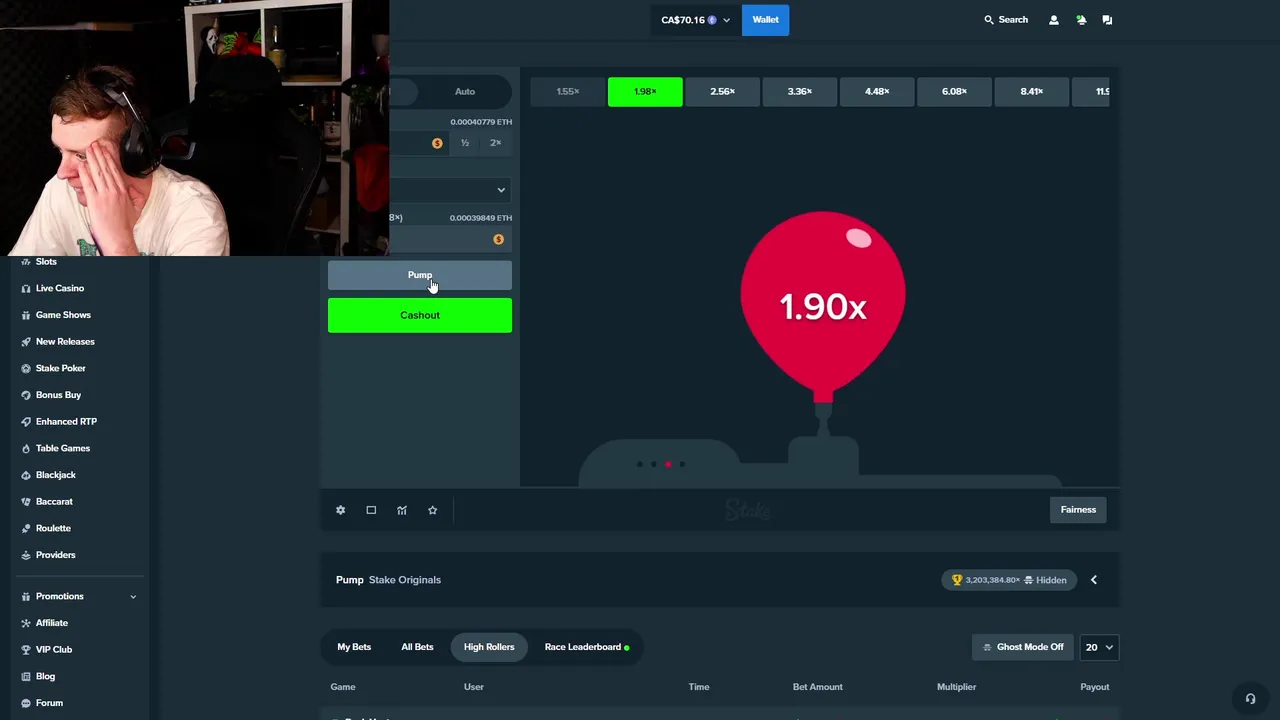Open the notifications bell
This screenshot has height=720, width=1280.
pyautogui.click(x=1081, y=20)
